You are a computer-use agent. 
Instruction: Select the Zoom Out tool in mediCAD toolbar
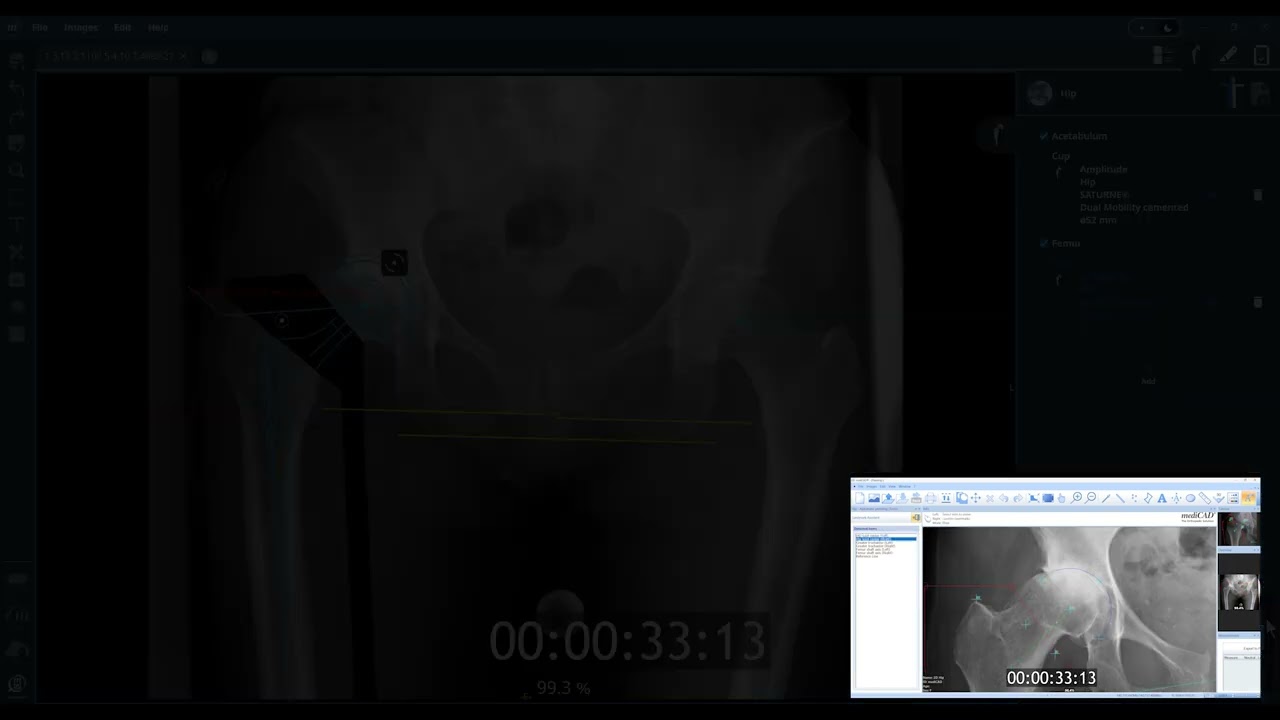pos(1089,498)
